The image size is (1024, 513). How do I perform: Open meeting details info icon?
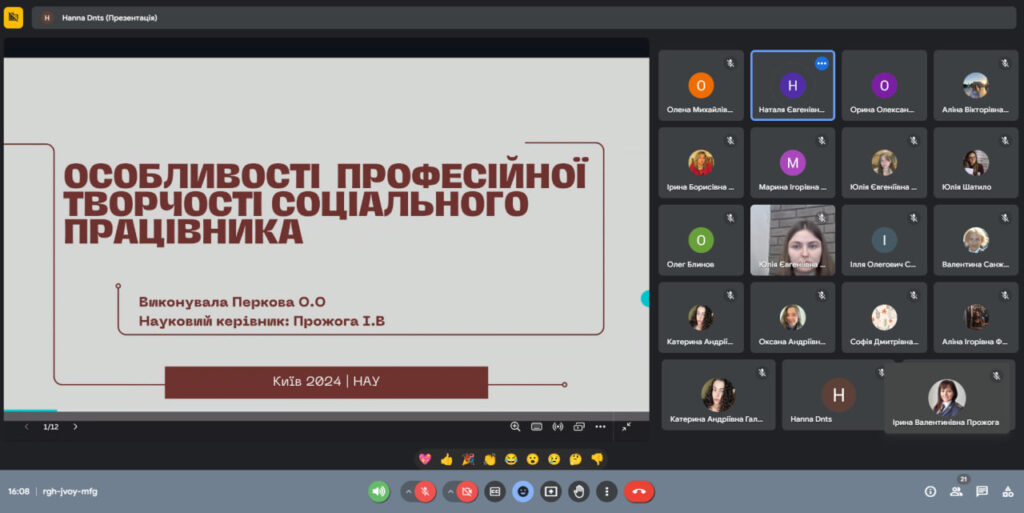[930, 491]
